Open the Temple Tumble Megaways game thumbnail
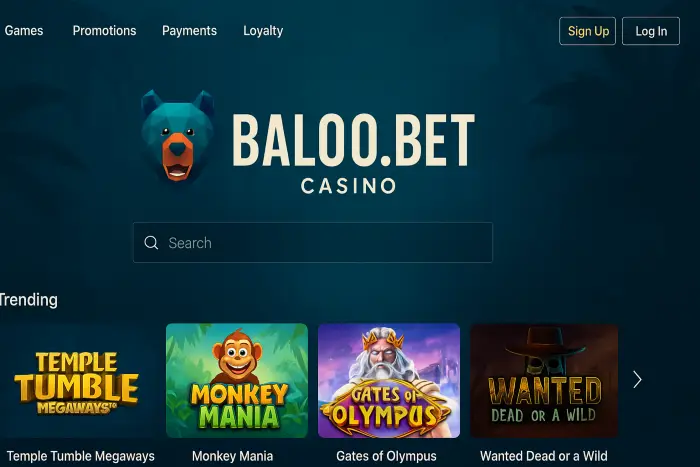Image resolution: width=700 pixels, height=467 pixels. click(x=77, y=380)
